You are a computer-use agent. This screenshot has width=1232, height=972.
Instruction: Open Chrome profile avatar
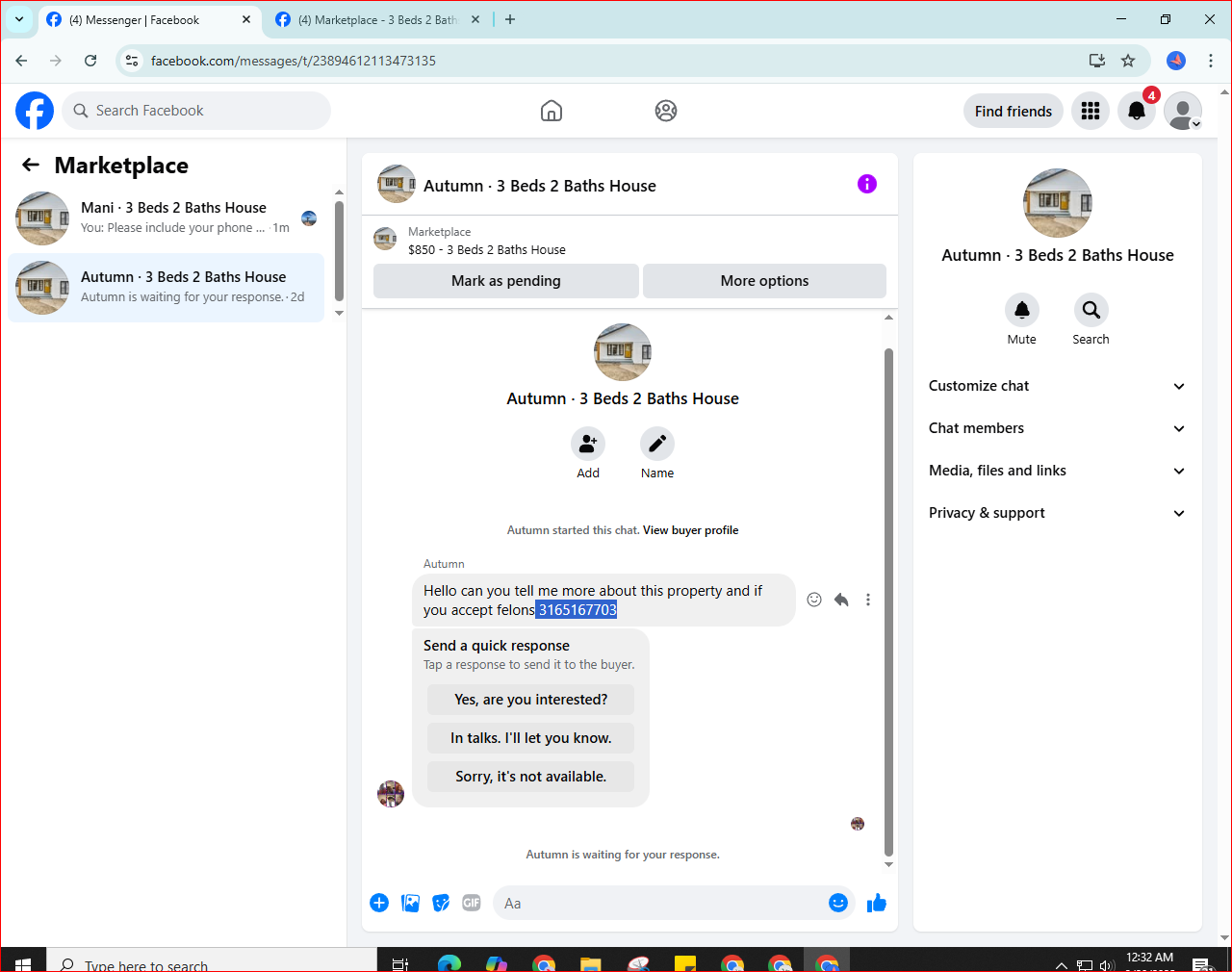1176,61
